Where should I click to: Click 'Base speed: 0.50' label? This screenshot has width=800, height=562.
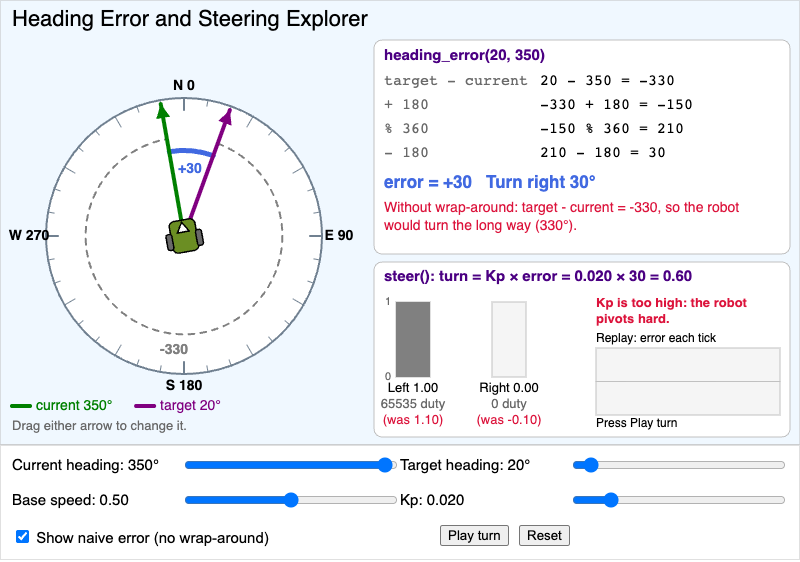[x=70, y=500]
